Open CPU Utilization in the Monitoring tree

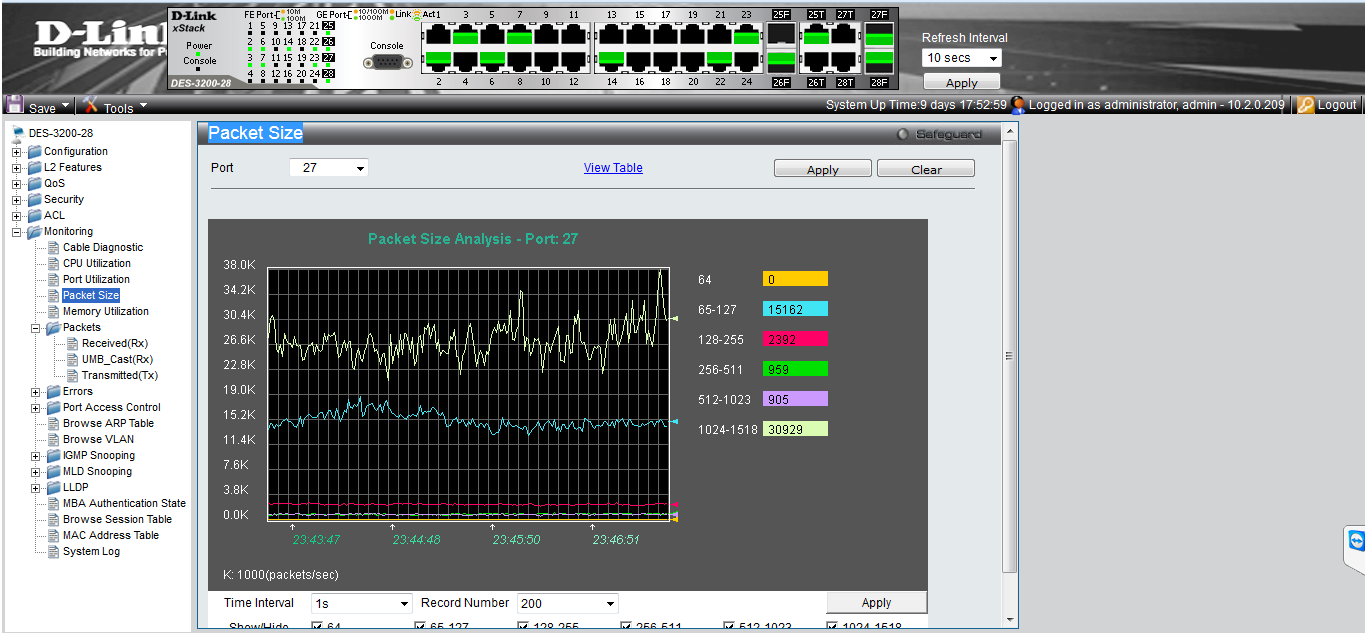pyautogui.click(x=96, y=263)
